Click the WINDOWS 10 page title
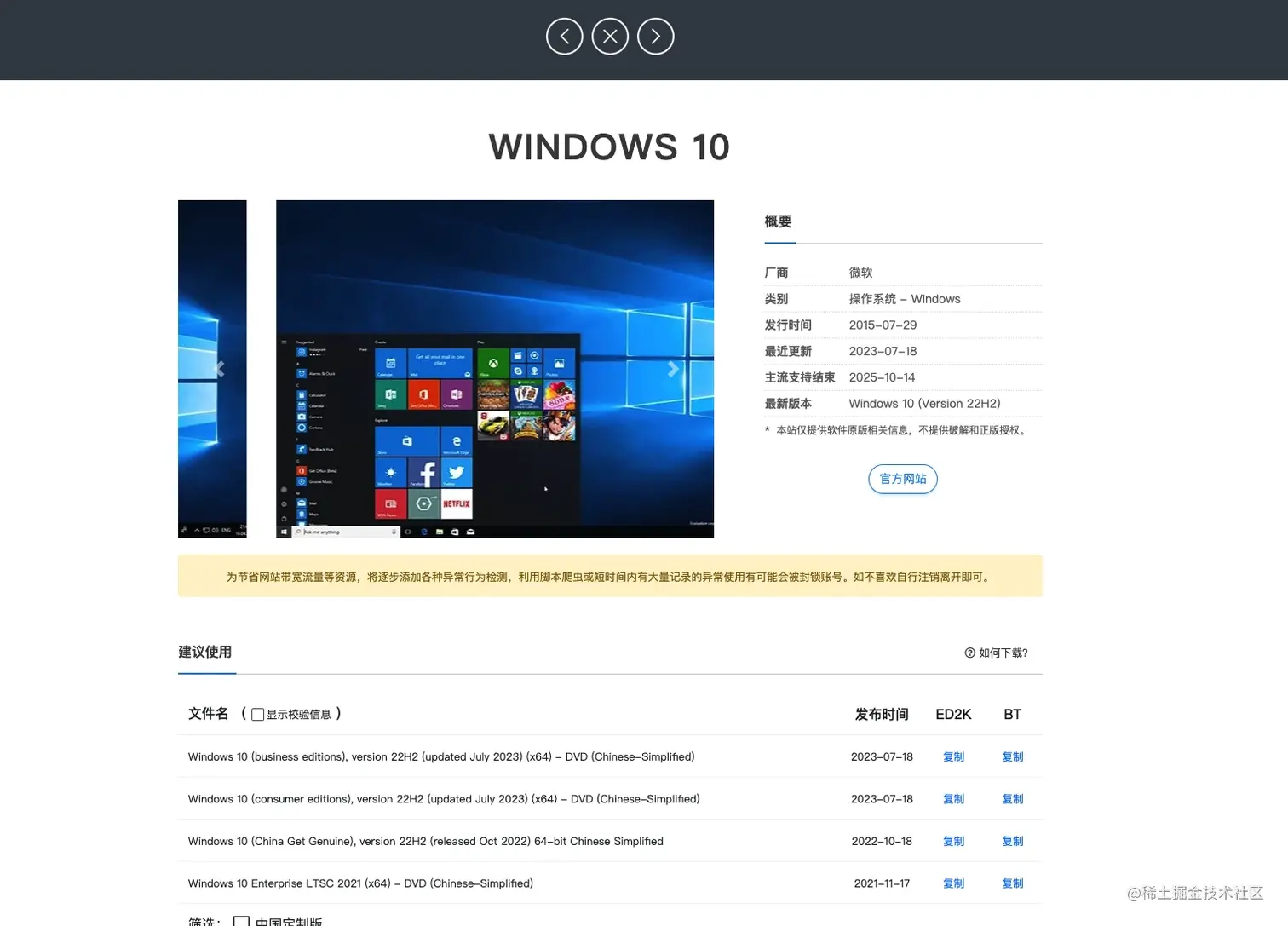1288x926 pixels. (609, 147)
